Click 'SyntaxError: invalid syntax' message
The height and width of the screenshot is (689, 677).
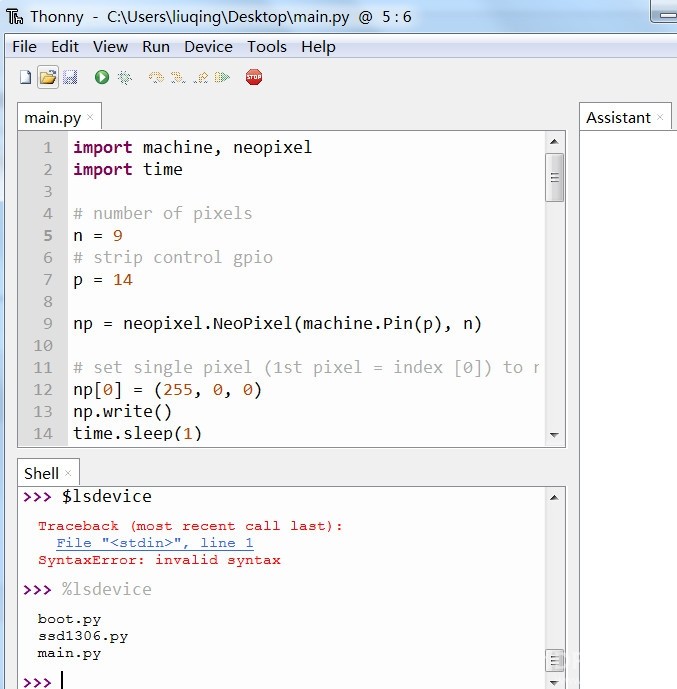[159, 560]
